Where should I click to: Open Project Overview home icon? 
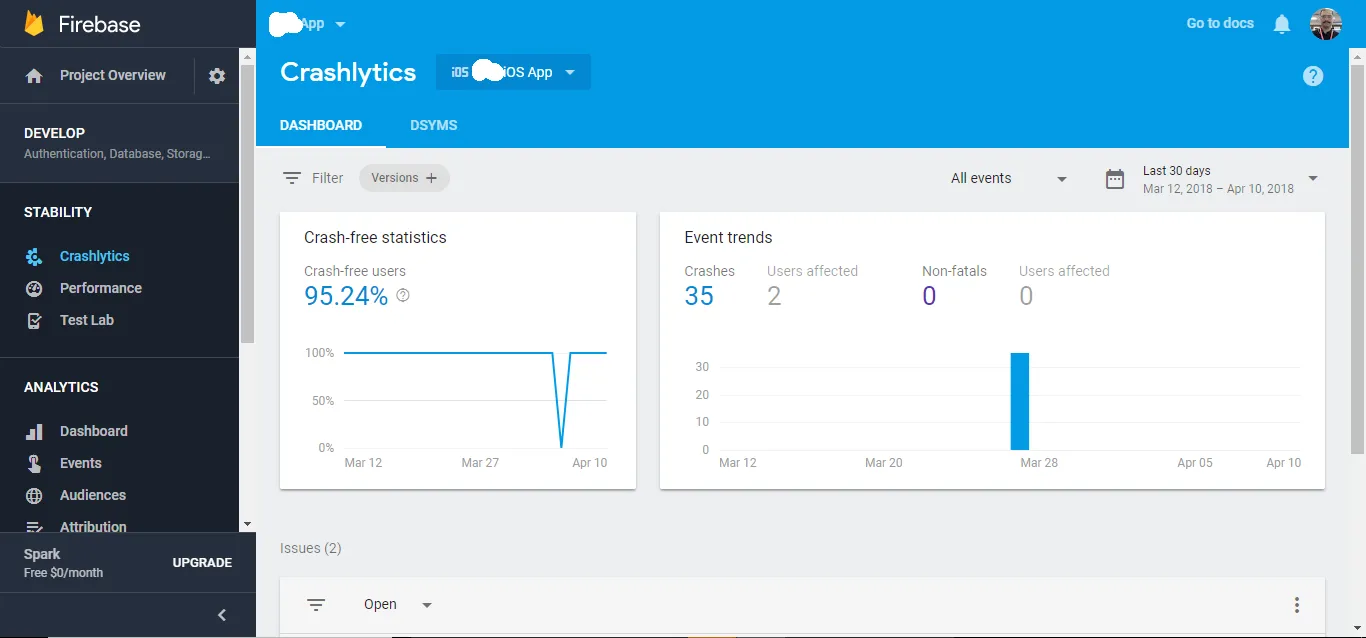pyautogui.click(x=34, y=76)
